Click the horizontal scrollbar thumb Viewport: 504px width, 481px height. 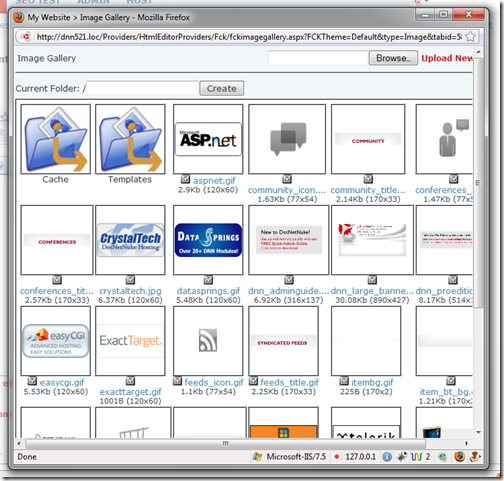pyautogui.click(x=226, y=443)
